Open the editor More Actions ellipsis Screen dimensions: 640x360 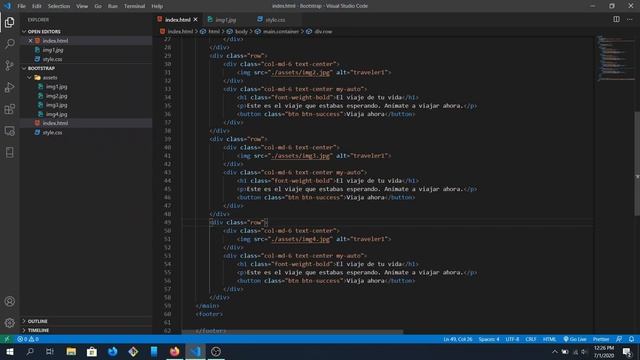(629, 19)
